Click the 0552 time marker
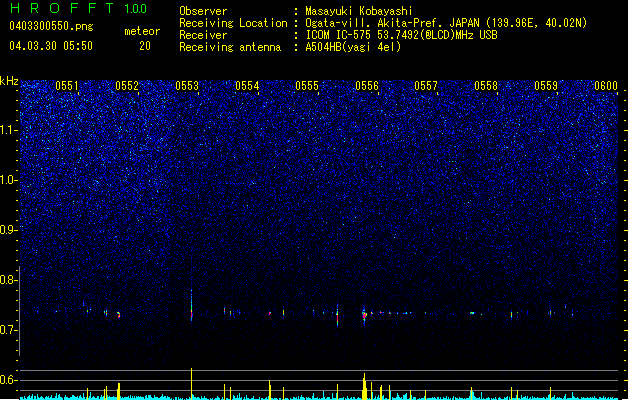This screenshot has width=629, height=400. [127, 86]
